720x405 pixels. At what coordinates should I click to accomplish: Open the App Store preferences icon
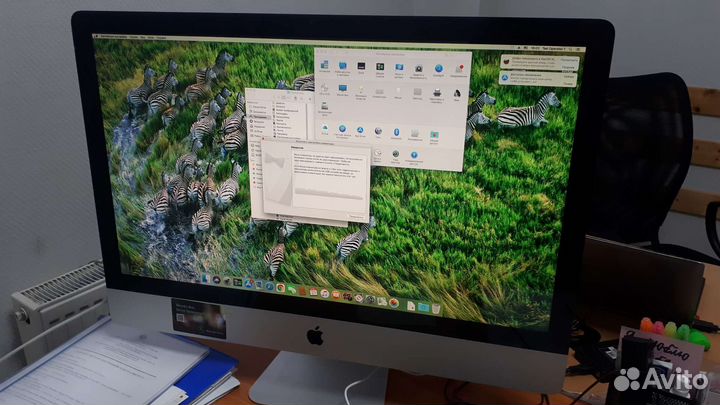[360, 130]
